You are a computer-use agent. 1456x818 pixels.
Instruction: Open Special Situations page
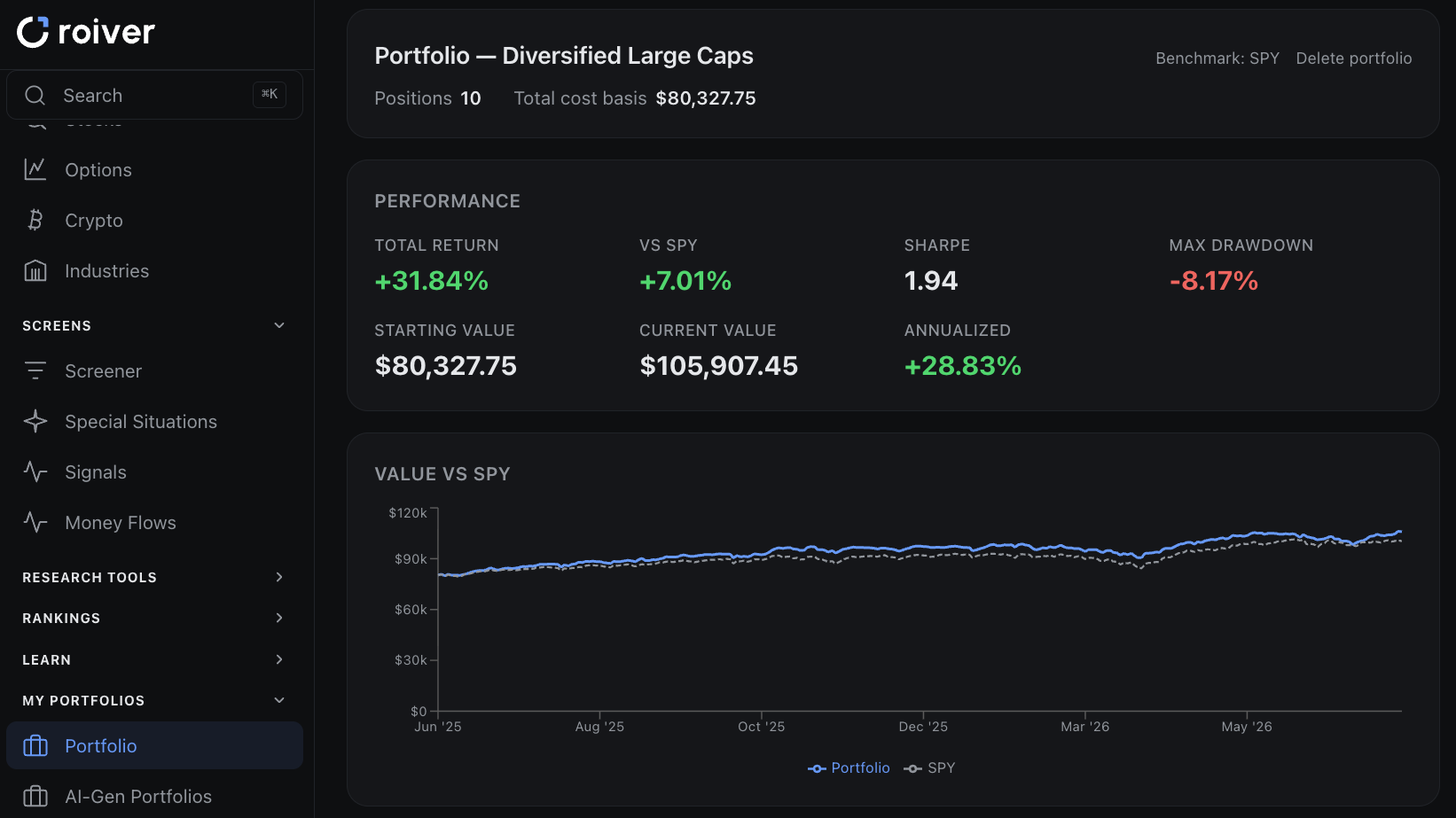[154, 421]
